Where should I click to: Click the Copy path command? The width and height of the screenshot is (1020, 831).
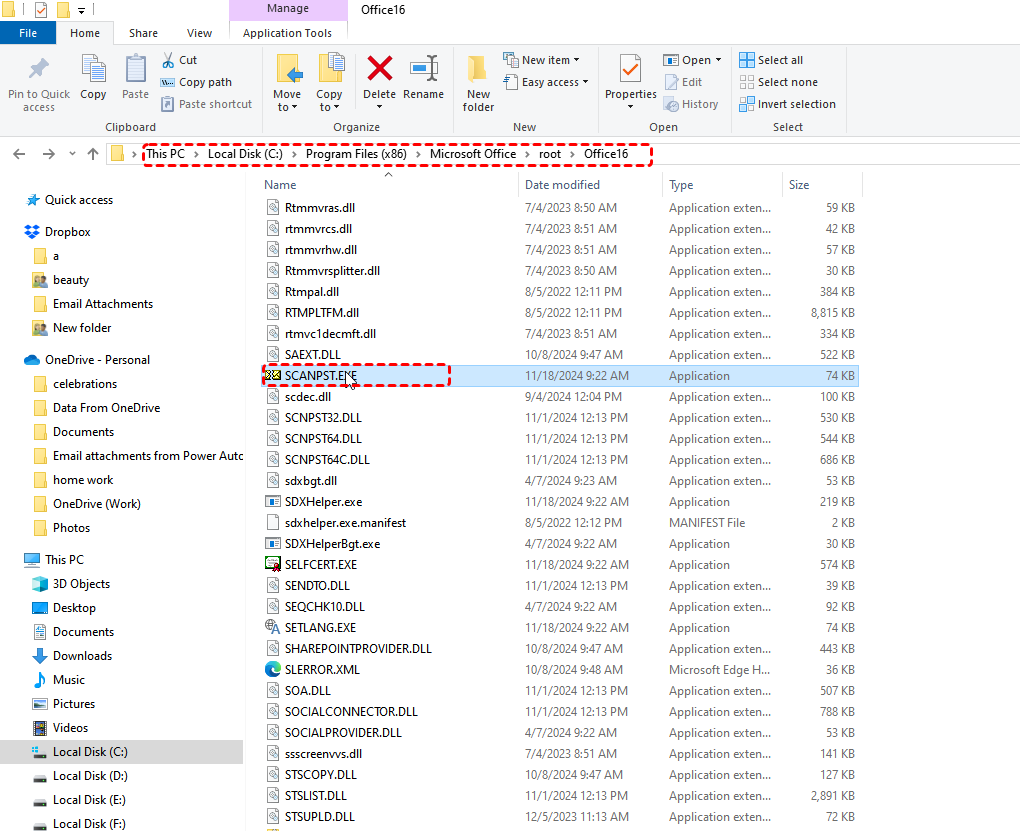196,82
